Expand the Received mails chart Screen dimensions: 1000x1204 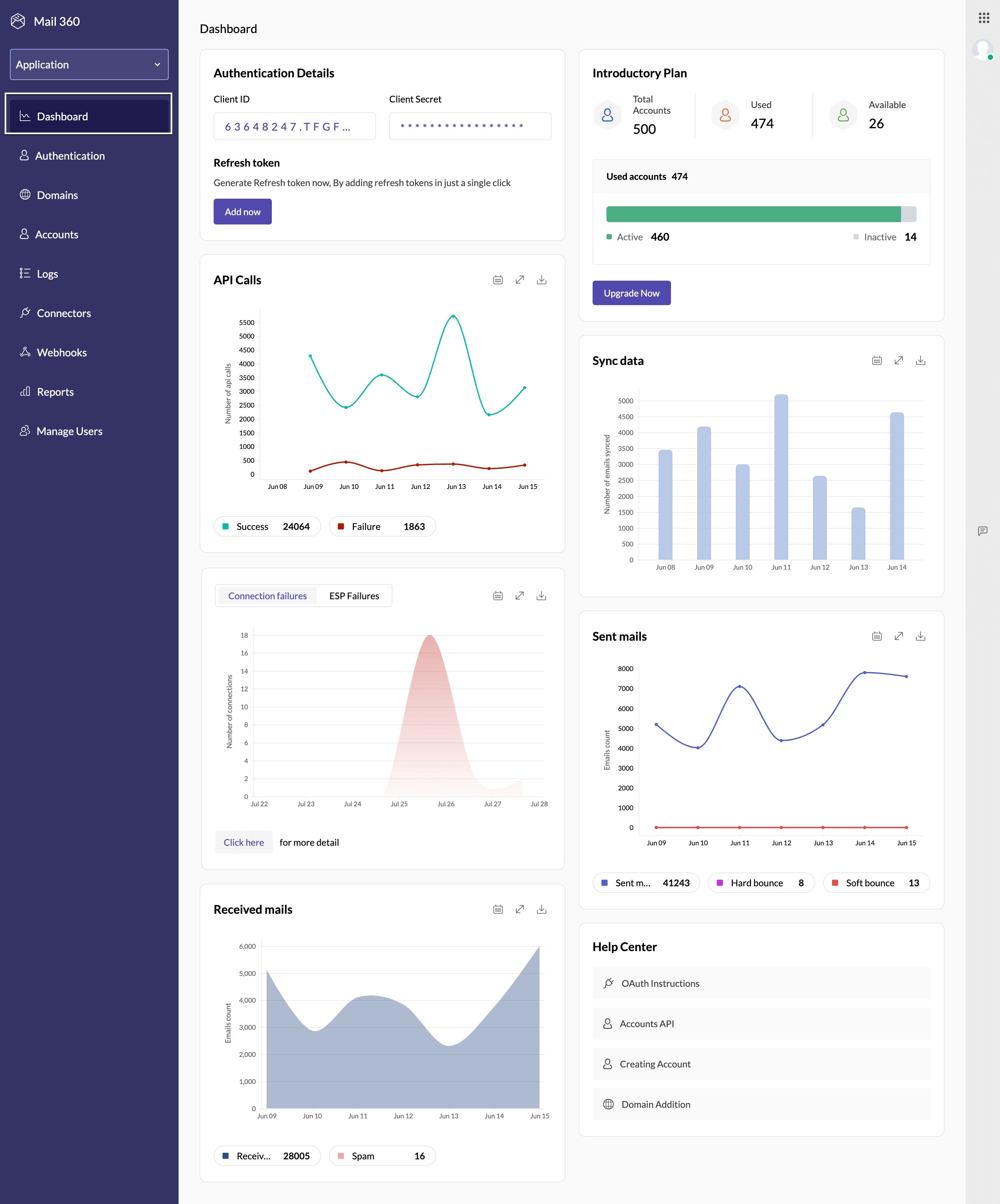(x=520, y=909)
